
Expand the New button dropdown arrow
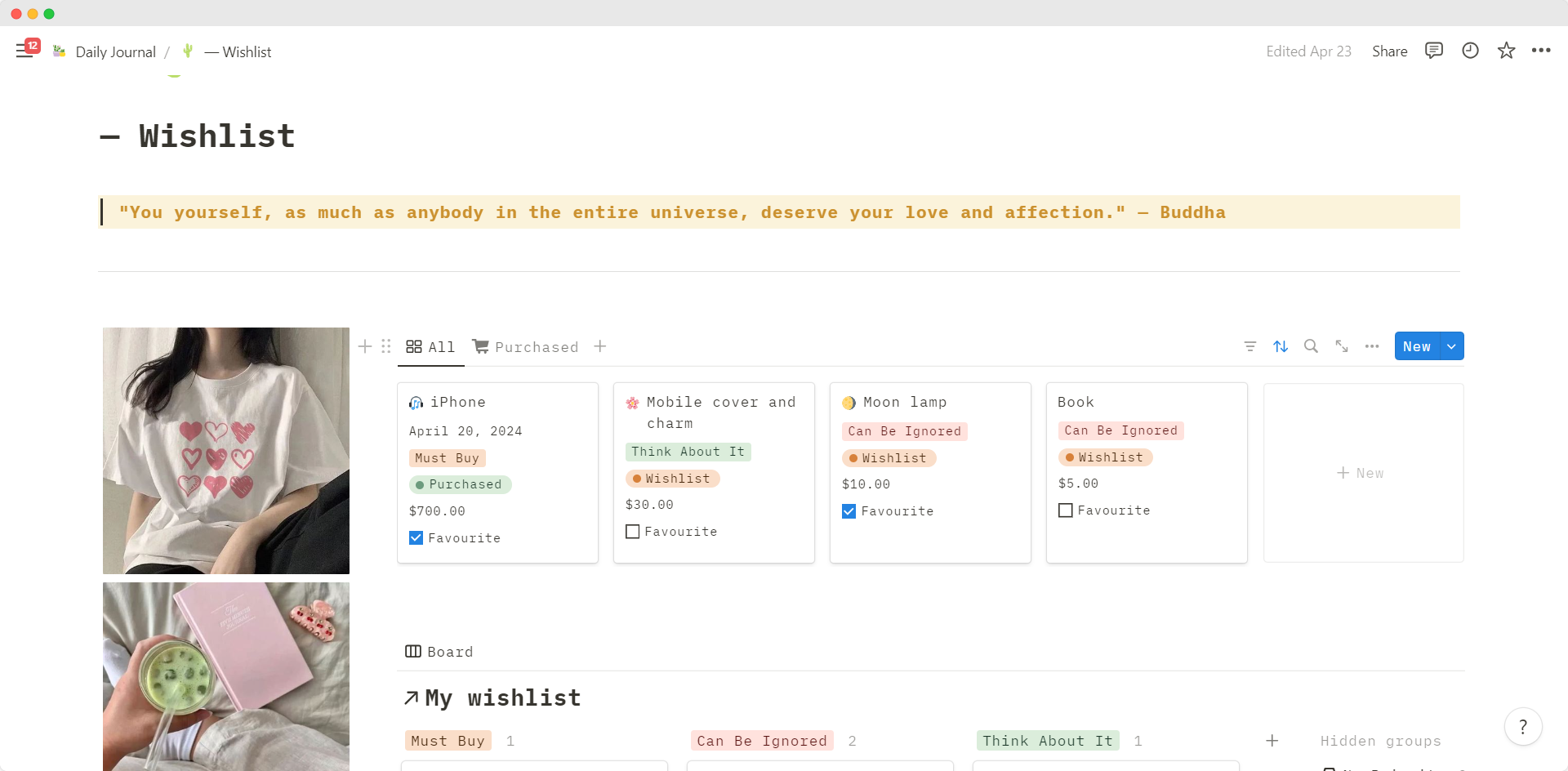[x=1451, y=346]
